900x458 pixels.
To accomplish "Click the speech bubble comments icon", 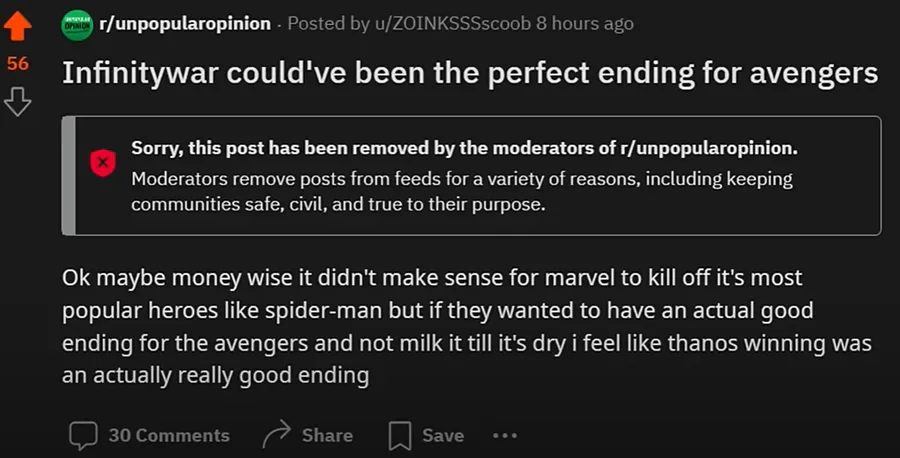I will pos(83,435).
